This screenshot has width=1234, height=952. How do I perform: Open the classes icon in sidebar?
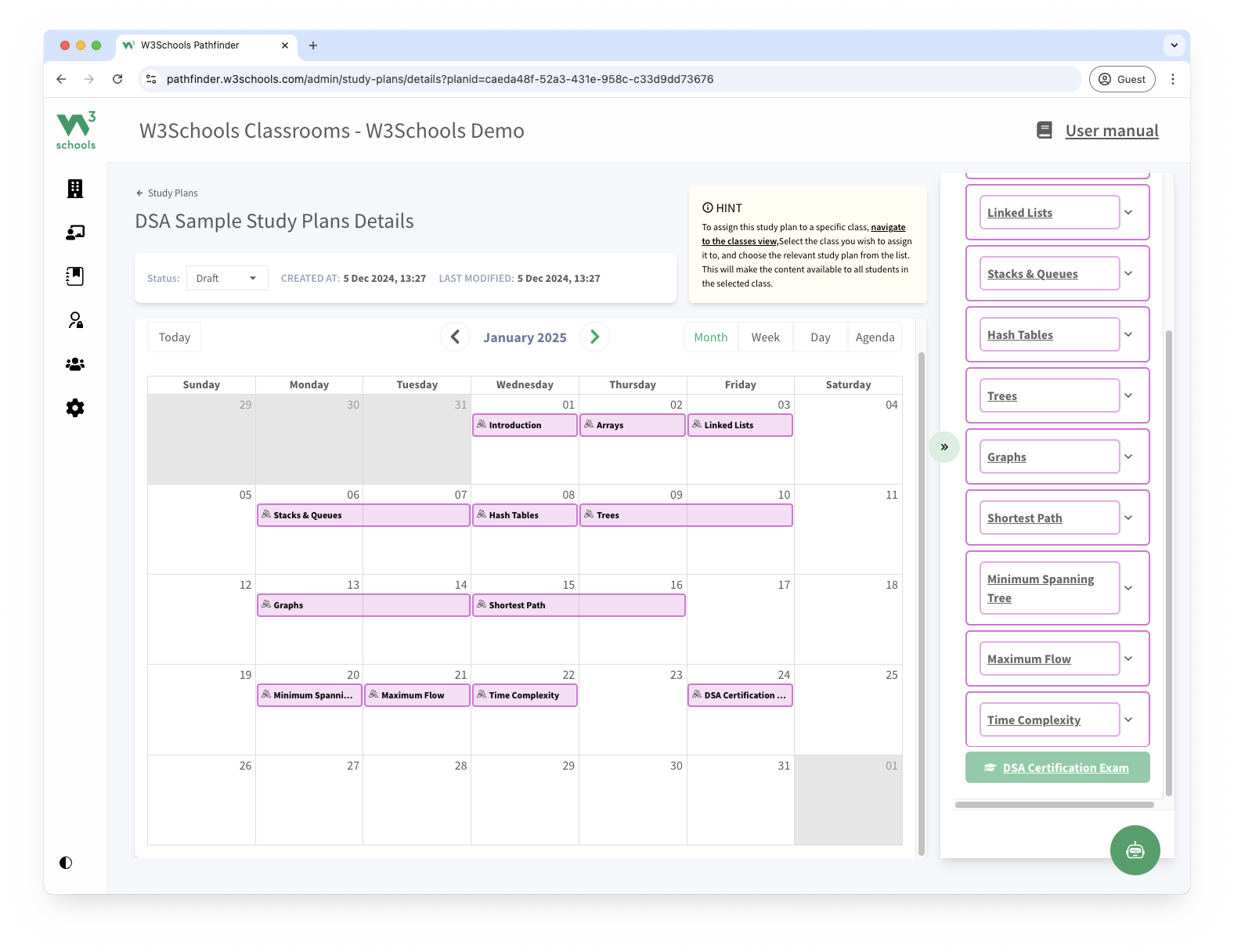click(75, 233)
